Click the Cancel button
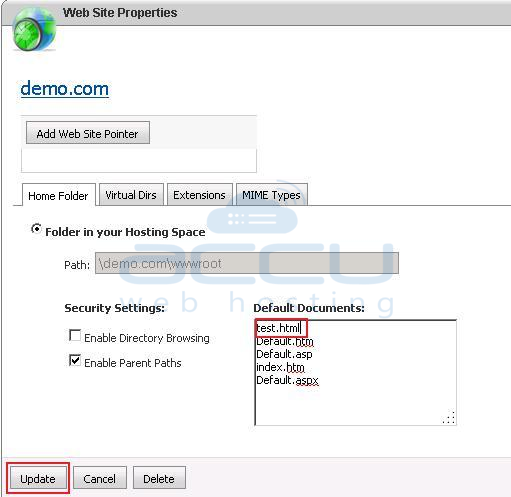Screen dimensions: 511x497 100,478
